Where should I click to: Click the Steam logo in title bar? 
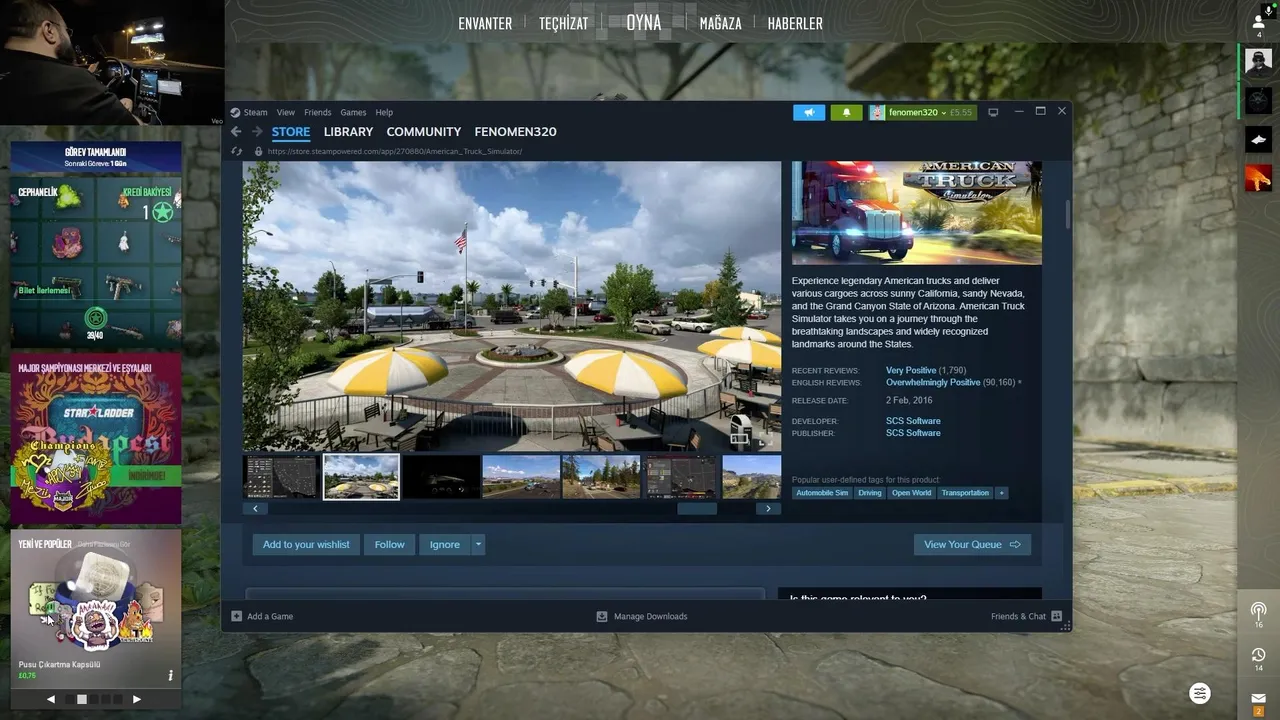[x=235, y=112]
